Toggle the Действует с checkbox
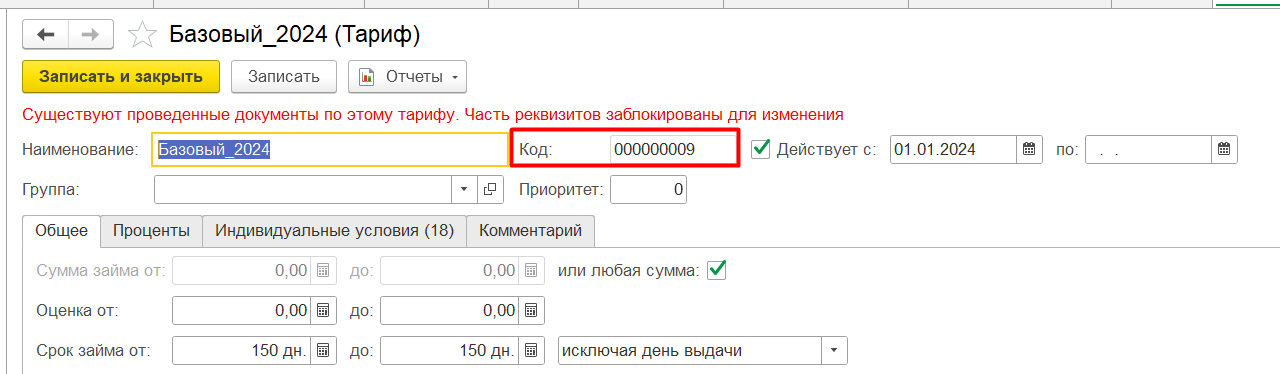Image resolution: width=1280 pixels, height=374 pixels. pyautogui.click(x=761, y=149)
